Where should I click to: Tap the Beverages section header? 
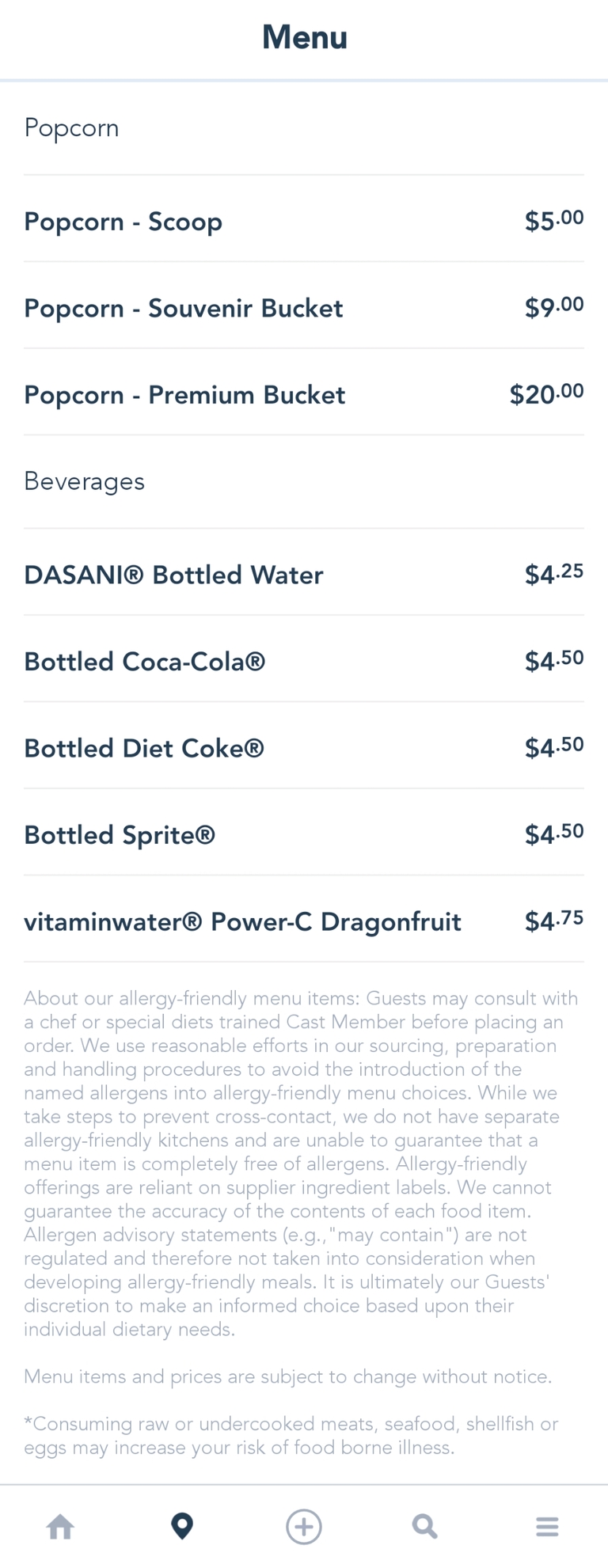[84, 481]
